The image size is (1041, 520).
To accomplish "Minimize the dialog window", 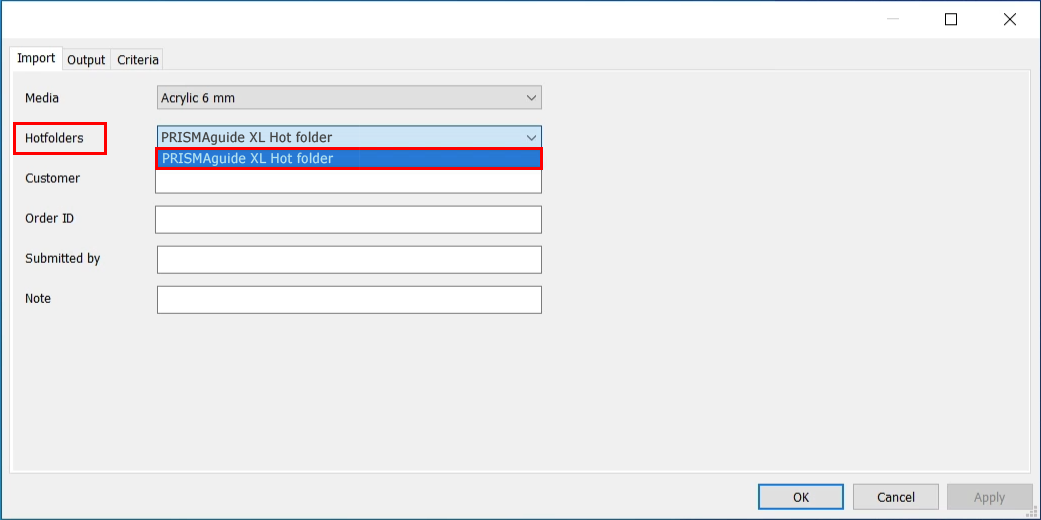I will coord(891,19).
